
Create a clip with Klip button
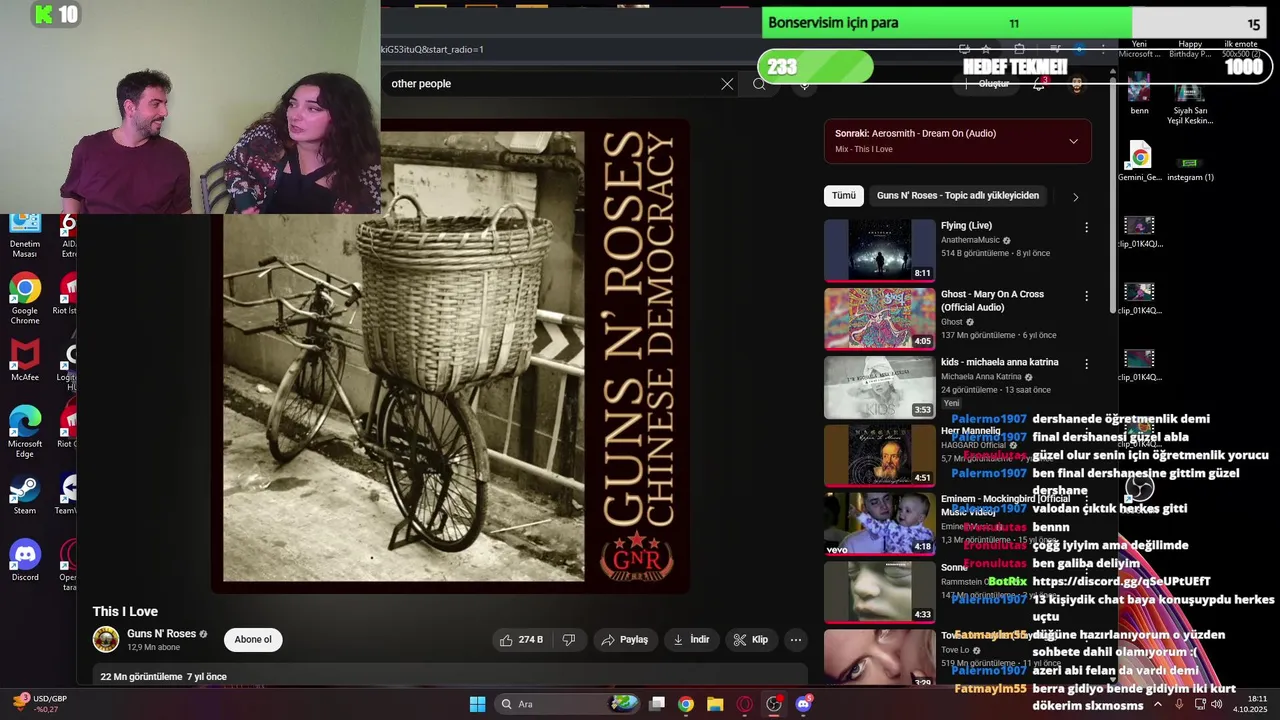(x=751, y=640)
